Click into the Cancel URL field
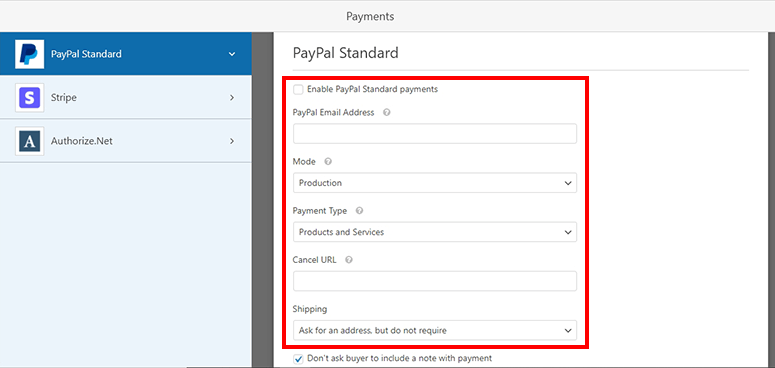 435,281
